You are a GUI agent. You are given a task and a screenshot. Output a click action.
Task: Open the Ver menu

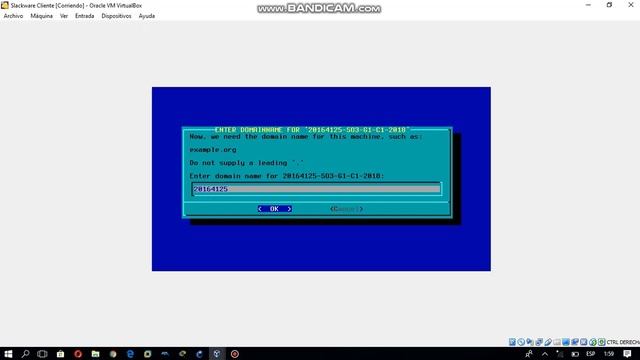click(x=64, y=16)
